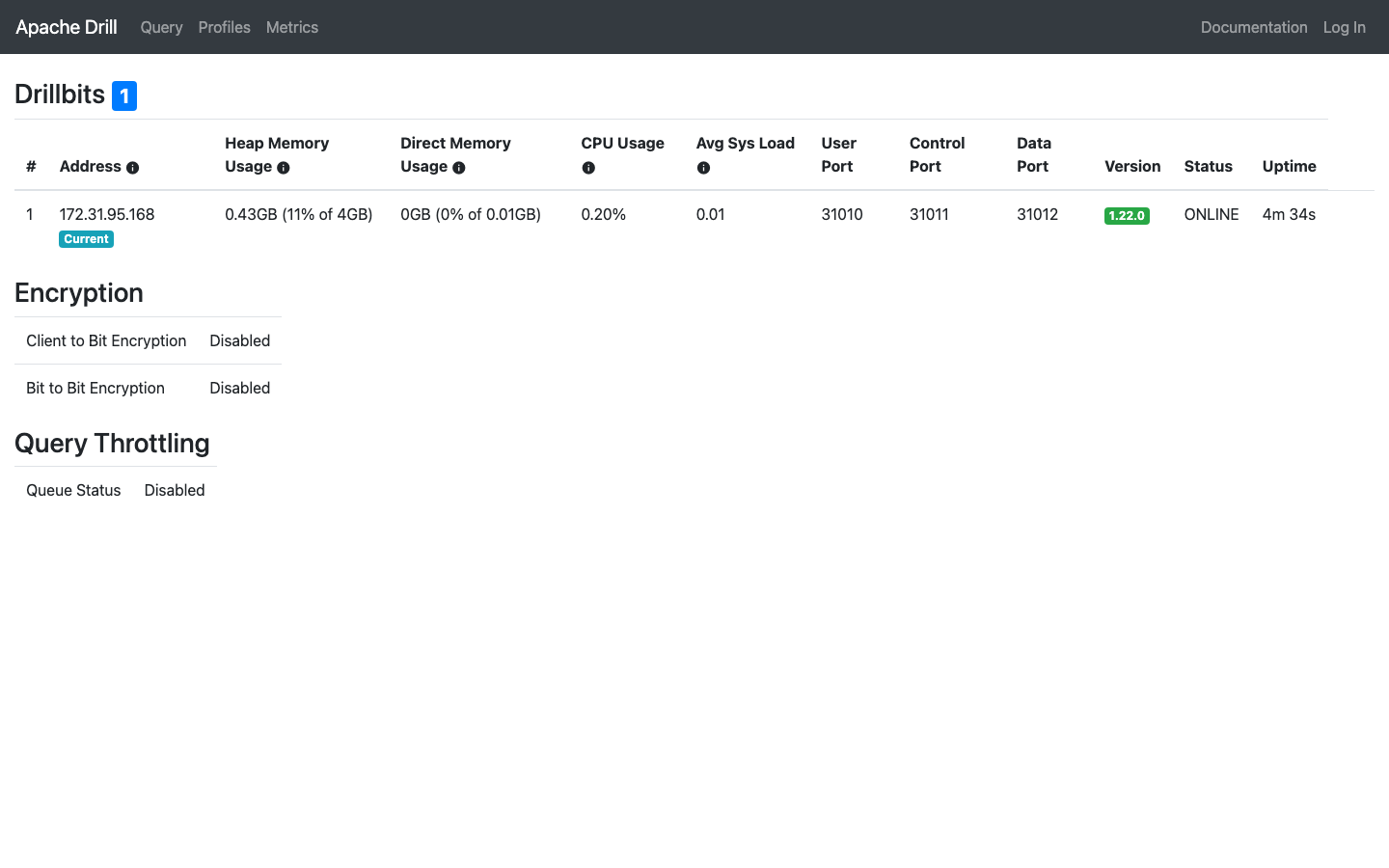
Task: Open the Profiles page
Action: click(224, 27)
